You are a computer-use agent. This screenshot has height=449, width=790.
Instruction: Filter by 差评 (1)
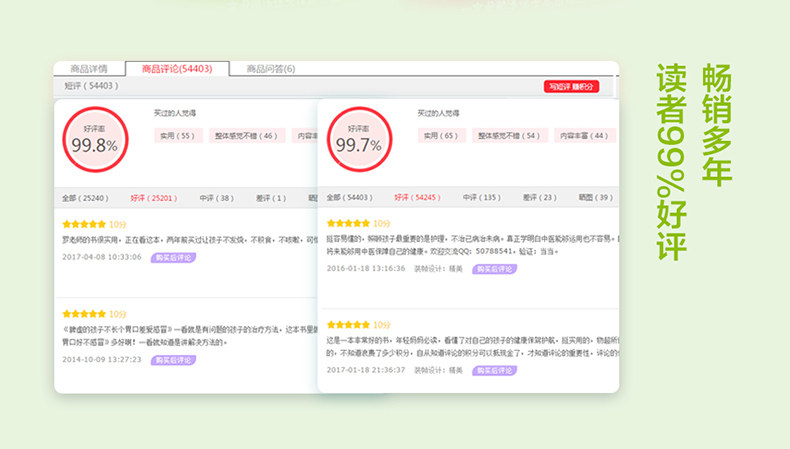(271, 198)
